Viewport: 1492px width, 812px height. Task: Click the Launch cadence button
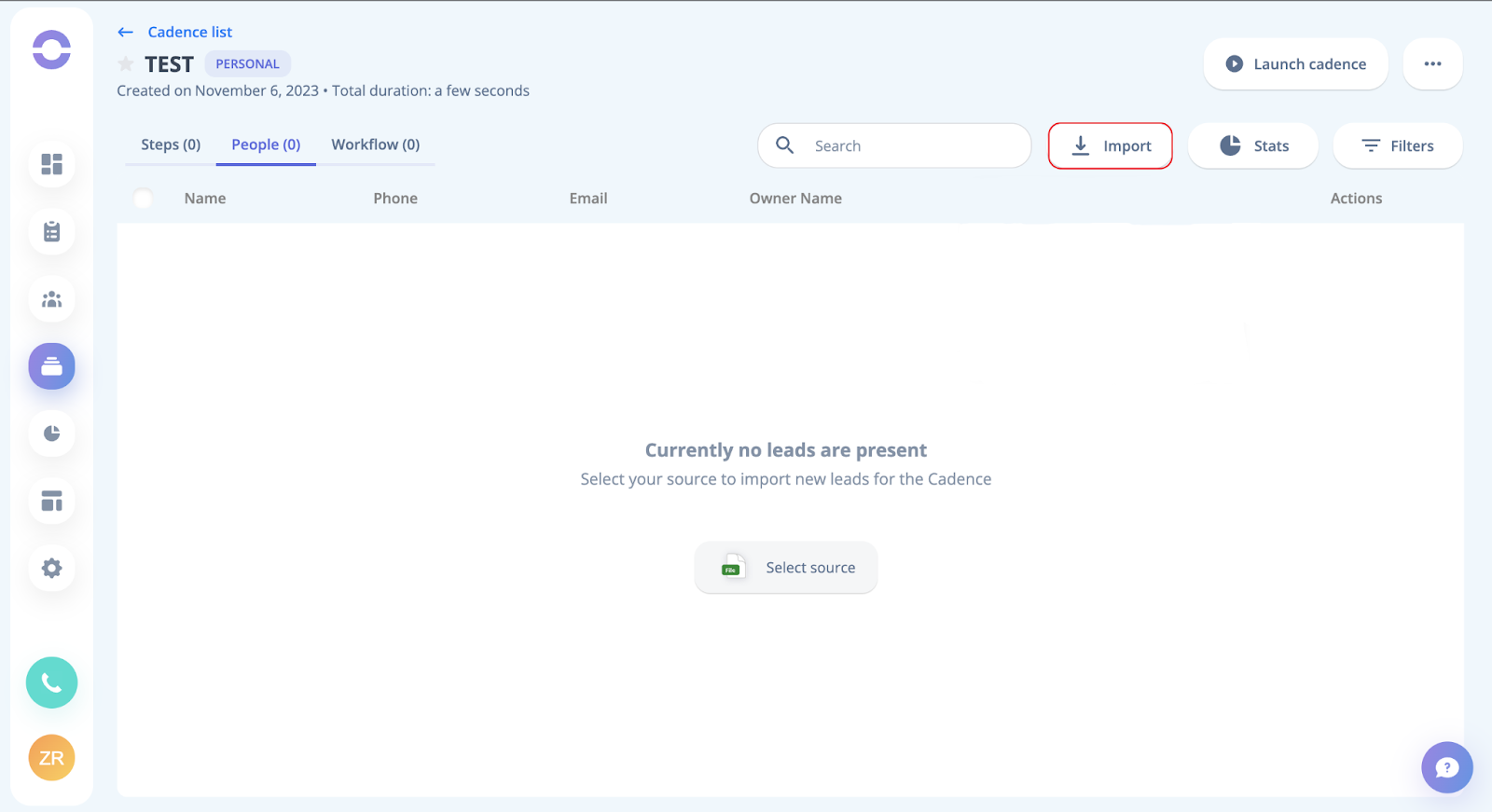(1295, 64)
